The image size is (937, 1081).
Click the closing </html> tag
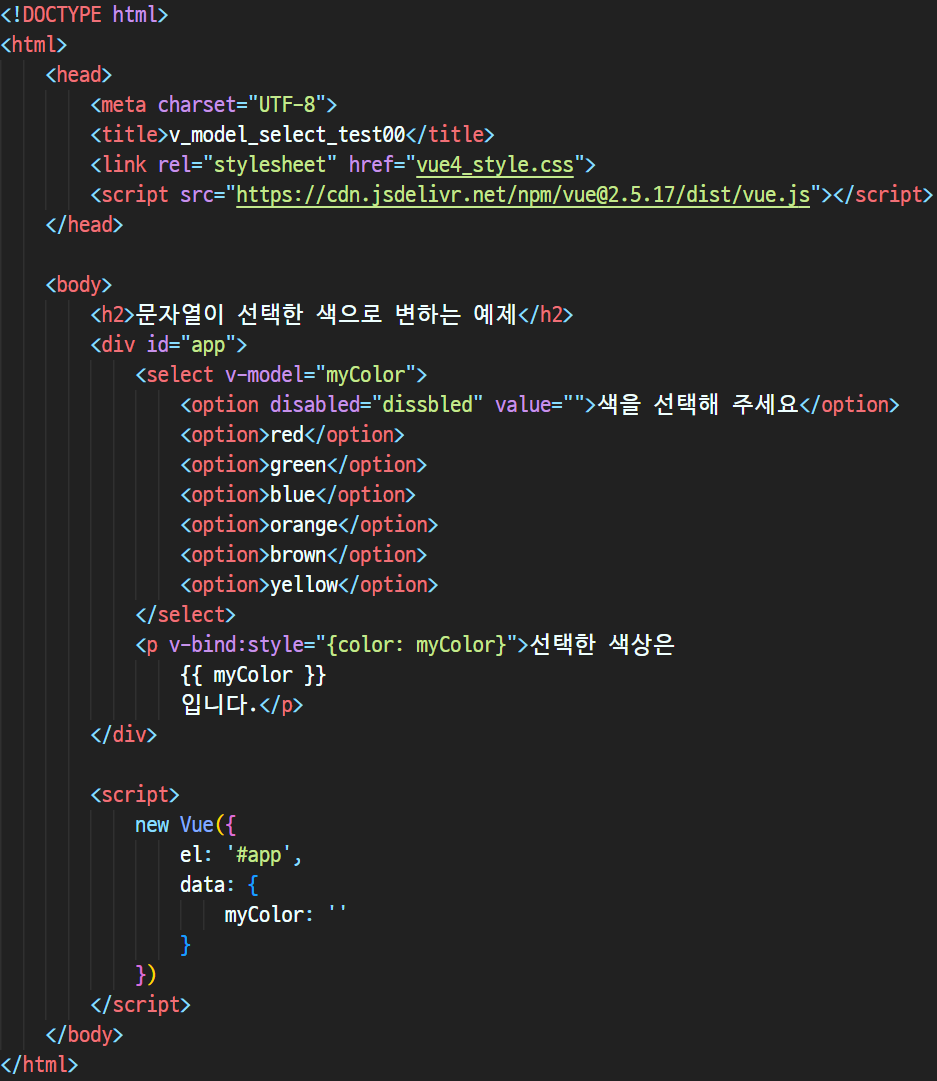[x=39, y=1065]
